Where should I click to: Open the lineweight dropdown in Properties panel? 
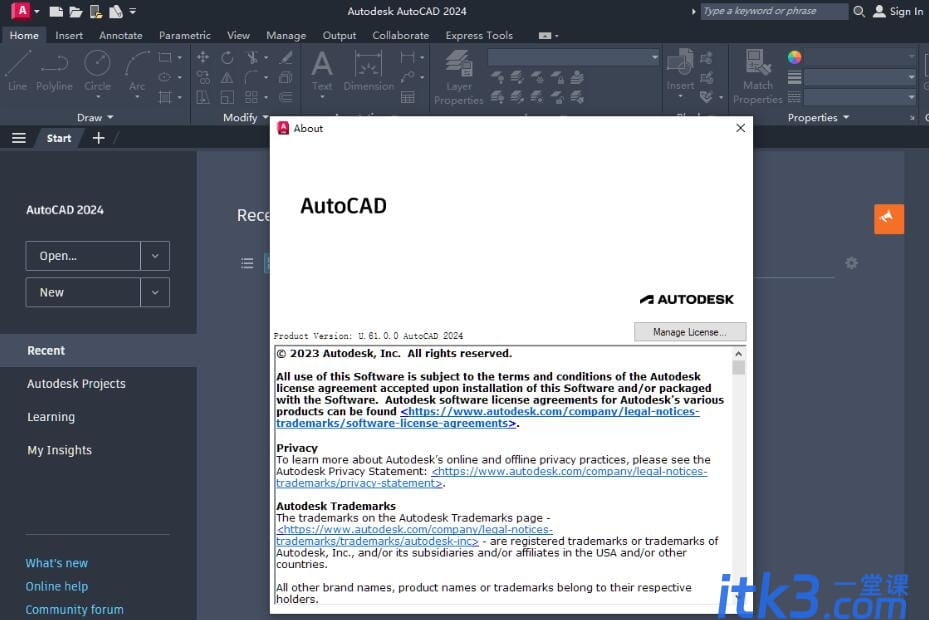pyautogui.click(x=860, y=76)
